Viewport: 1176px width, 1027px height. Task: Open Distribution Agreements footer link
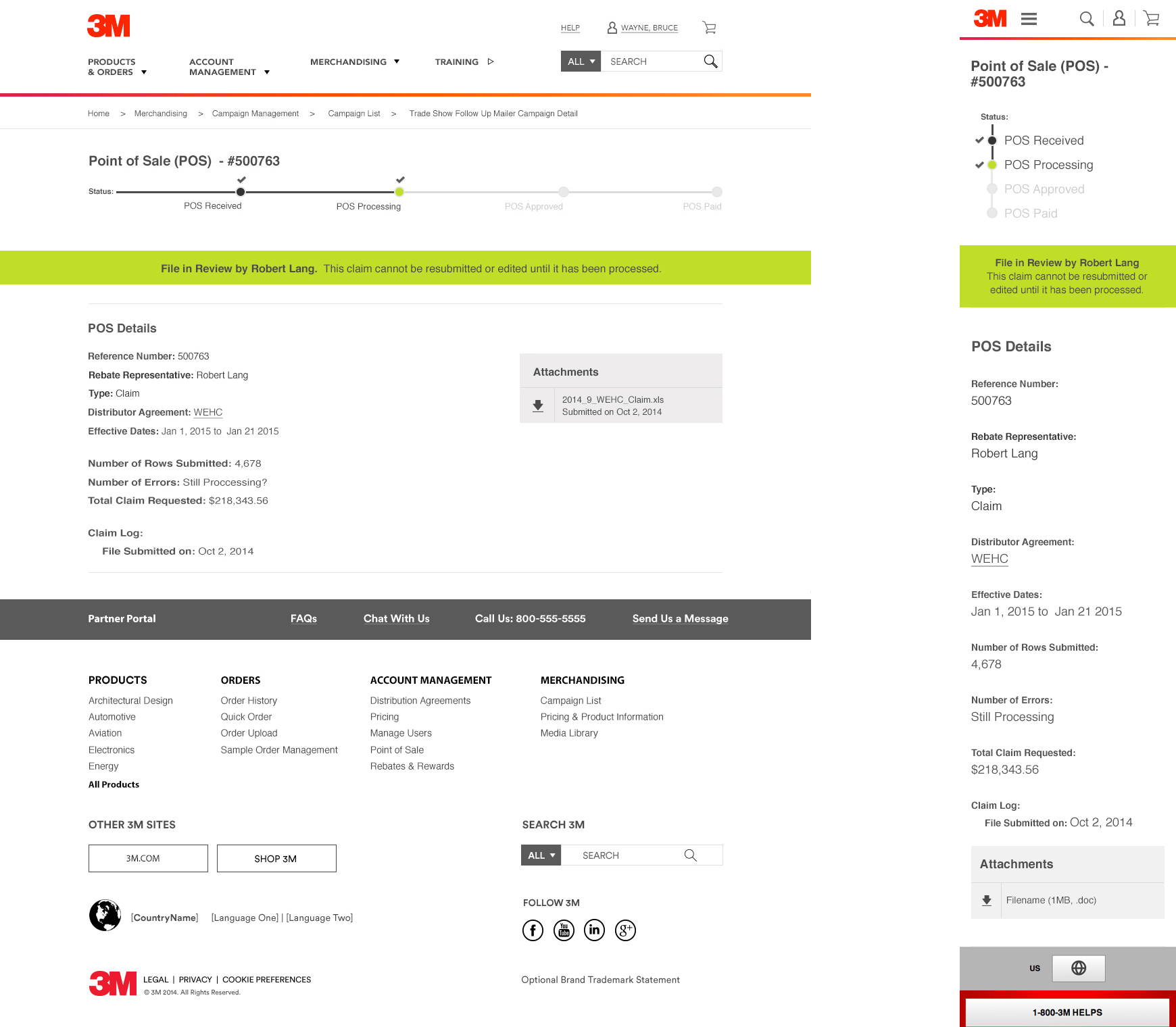(x=420, y=701)
